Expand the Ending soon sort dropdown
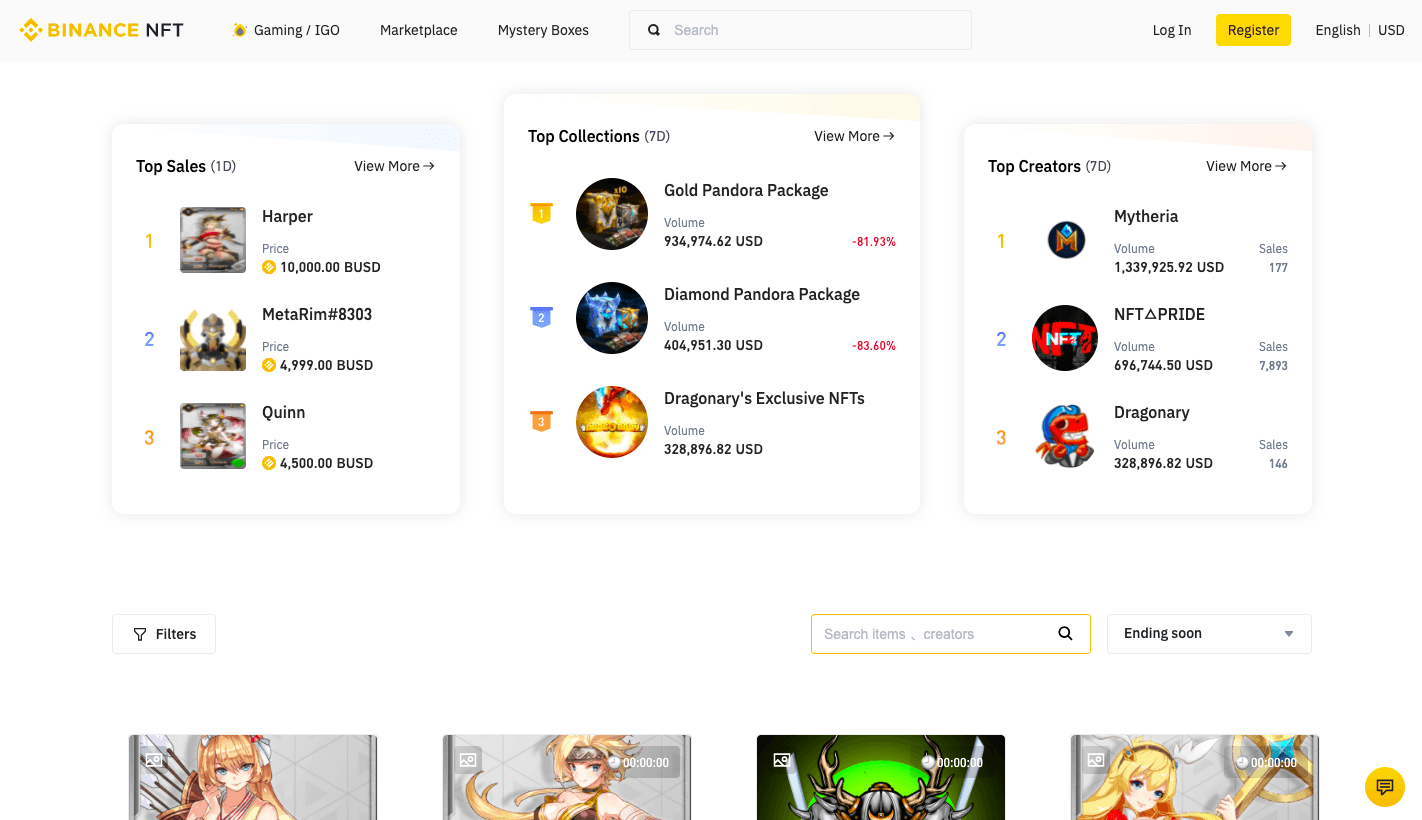 tap(1208, 634)
